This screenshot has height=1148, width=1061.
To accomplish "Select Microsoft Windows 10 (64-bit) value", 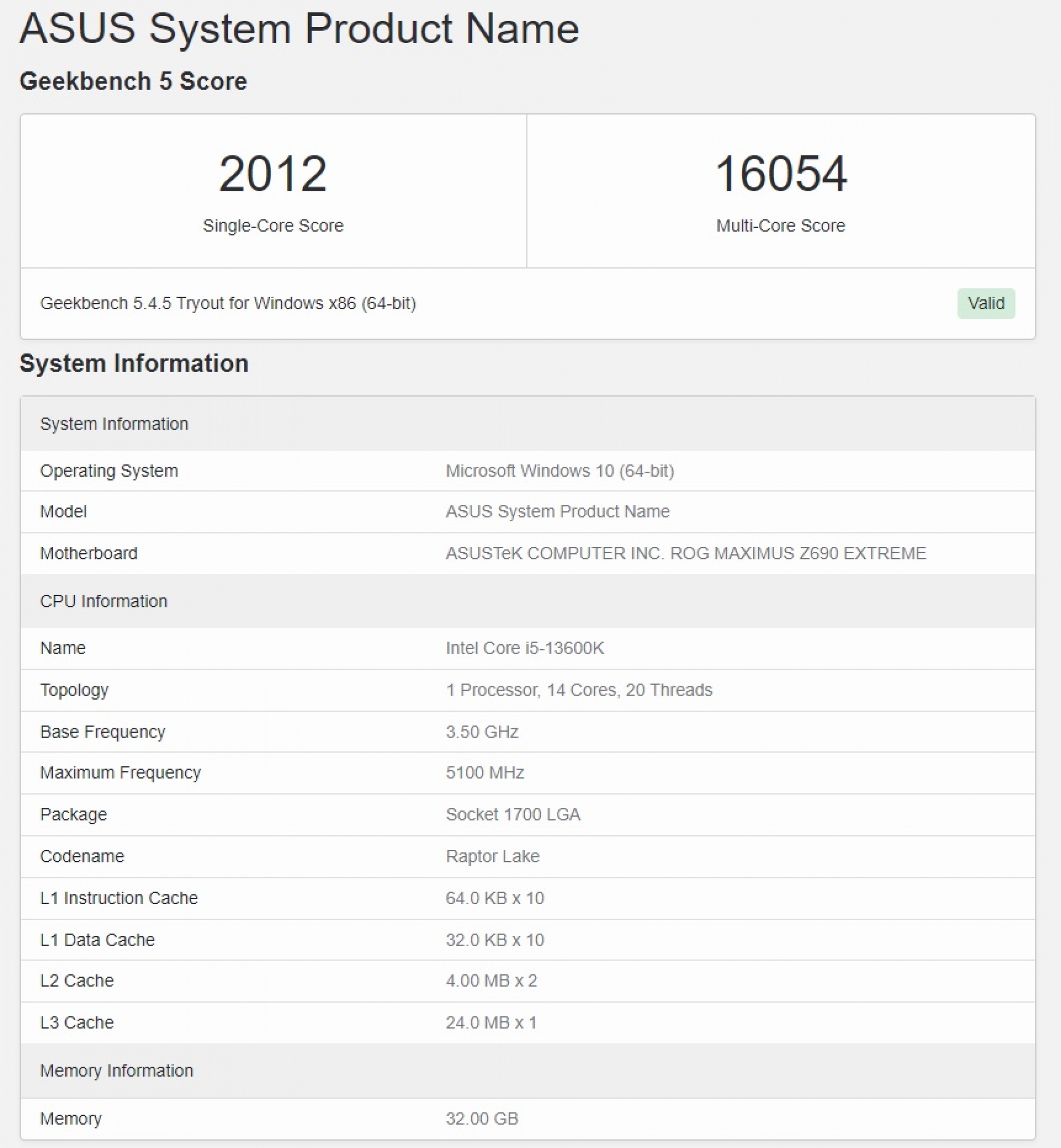I will click(560, 471).
